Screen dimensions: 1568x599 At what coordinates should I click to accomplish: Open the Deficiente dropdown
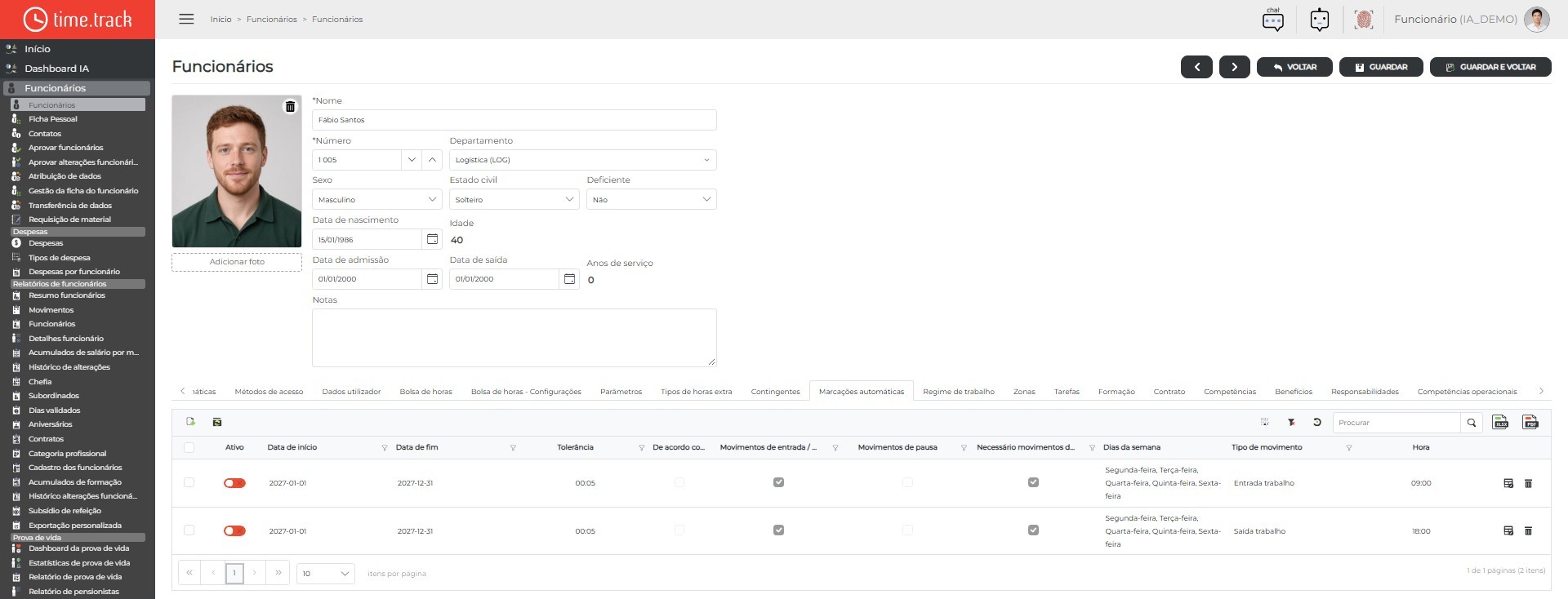tap(652, 199)
